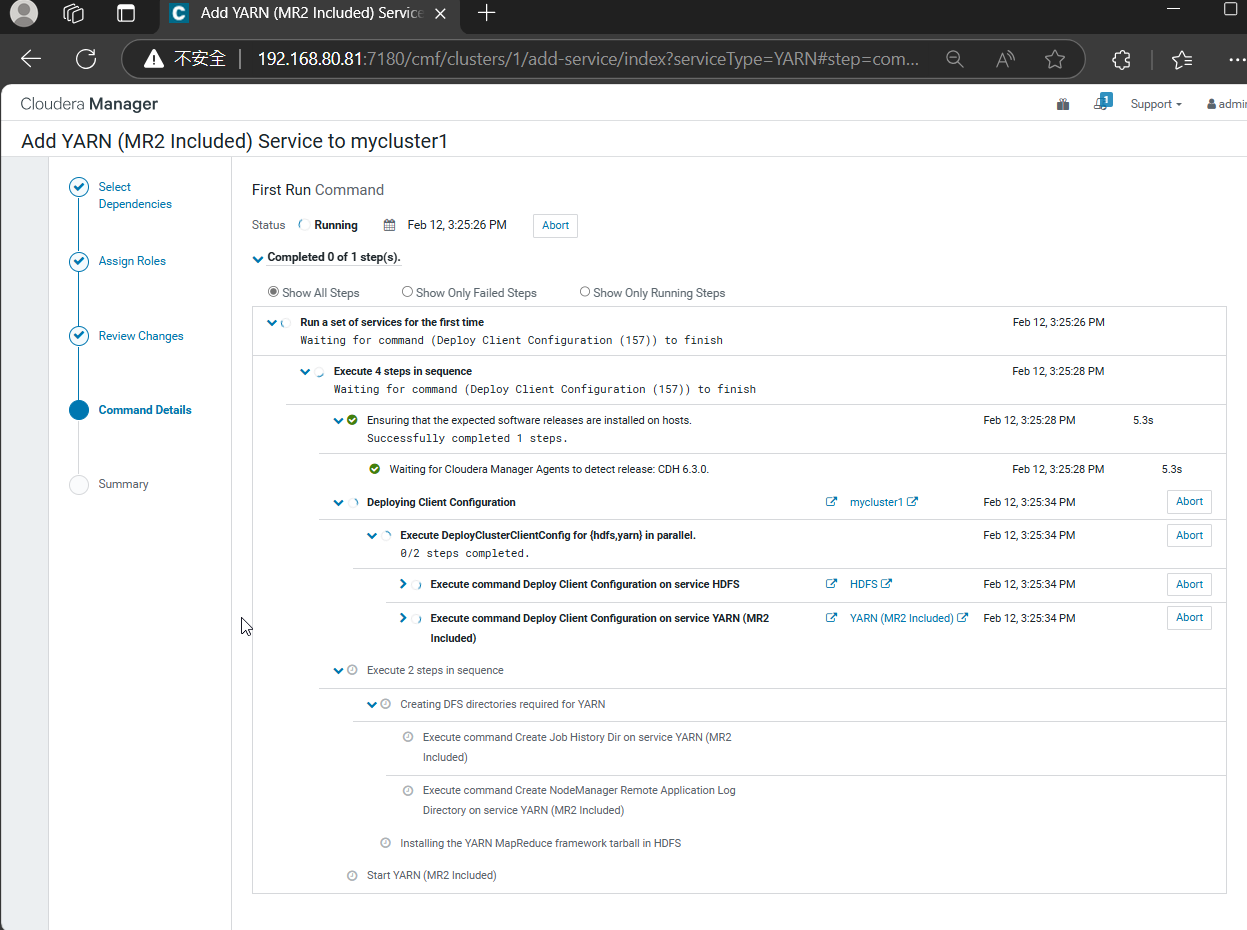The image size is (1247, 930).
Task: Click 'Successfully completed 1 steps.' text
Action: (x=467, y=438)
